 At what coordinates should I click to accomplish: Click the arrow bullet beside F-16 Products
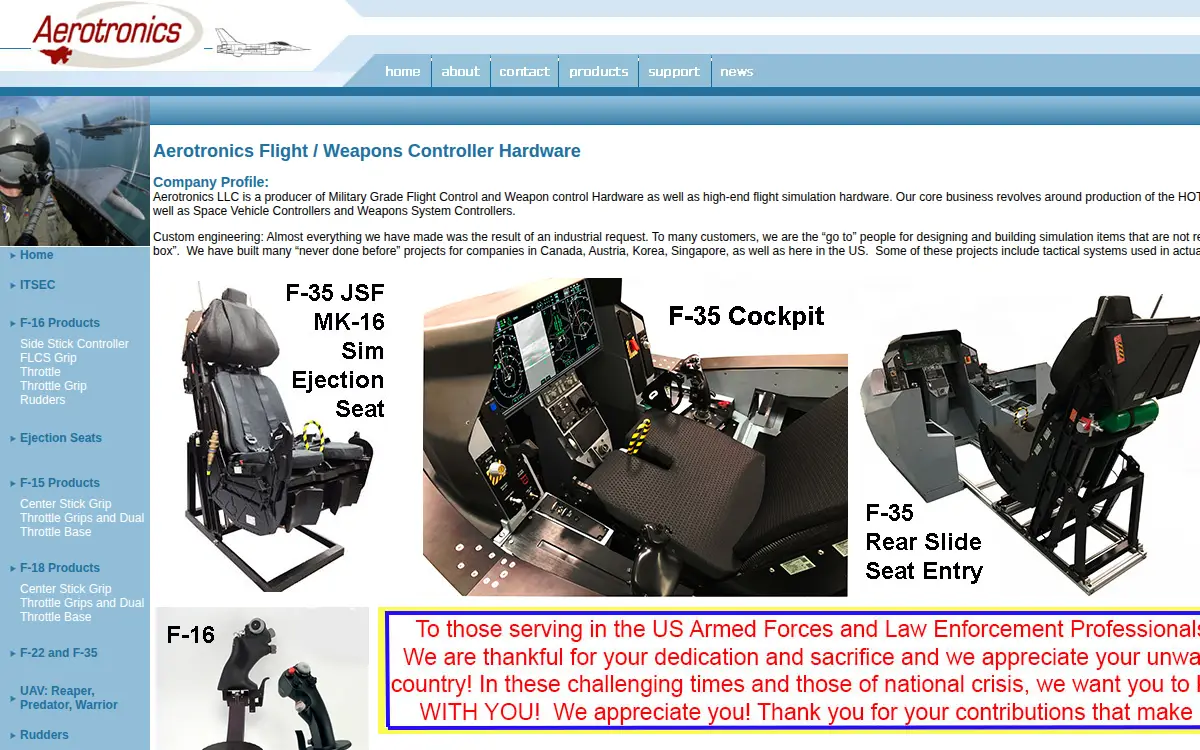click(x=13, y=324)
